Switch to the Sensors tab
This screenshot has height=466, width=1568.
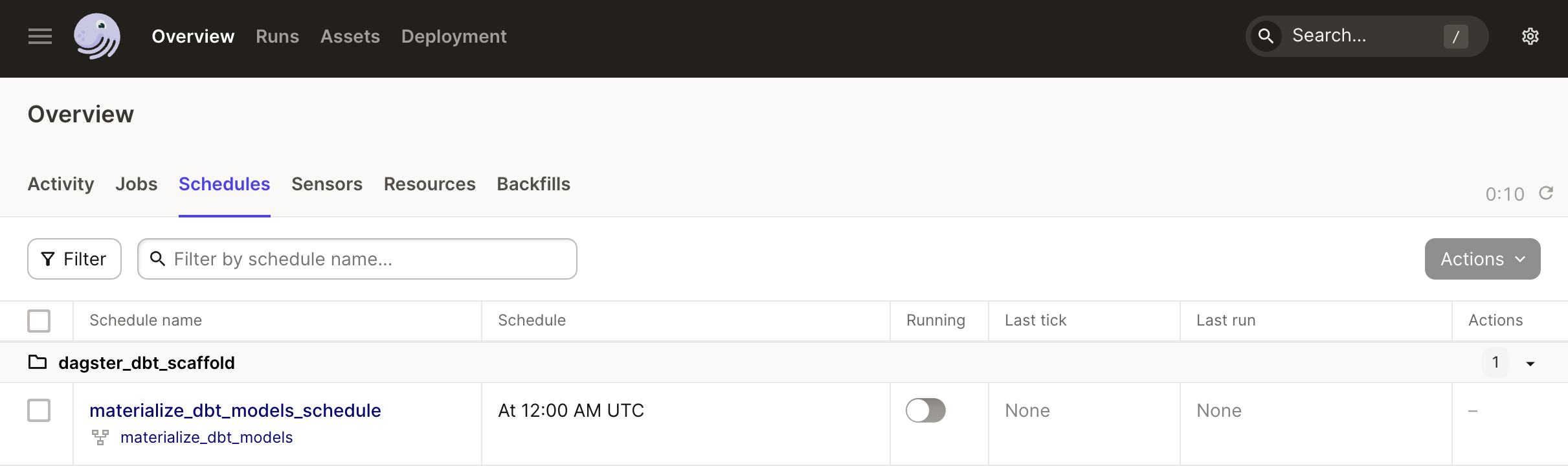click(327, 184)
